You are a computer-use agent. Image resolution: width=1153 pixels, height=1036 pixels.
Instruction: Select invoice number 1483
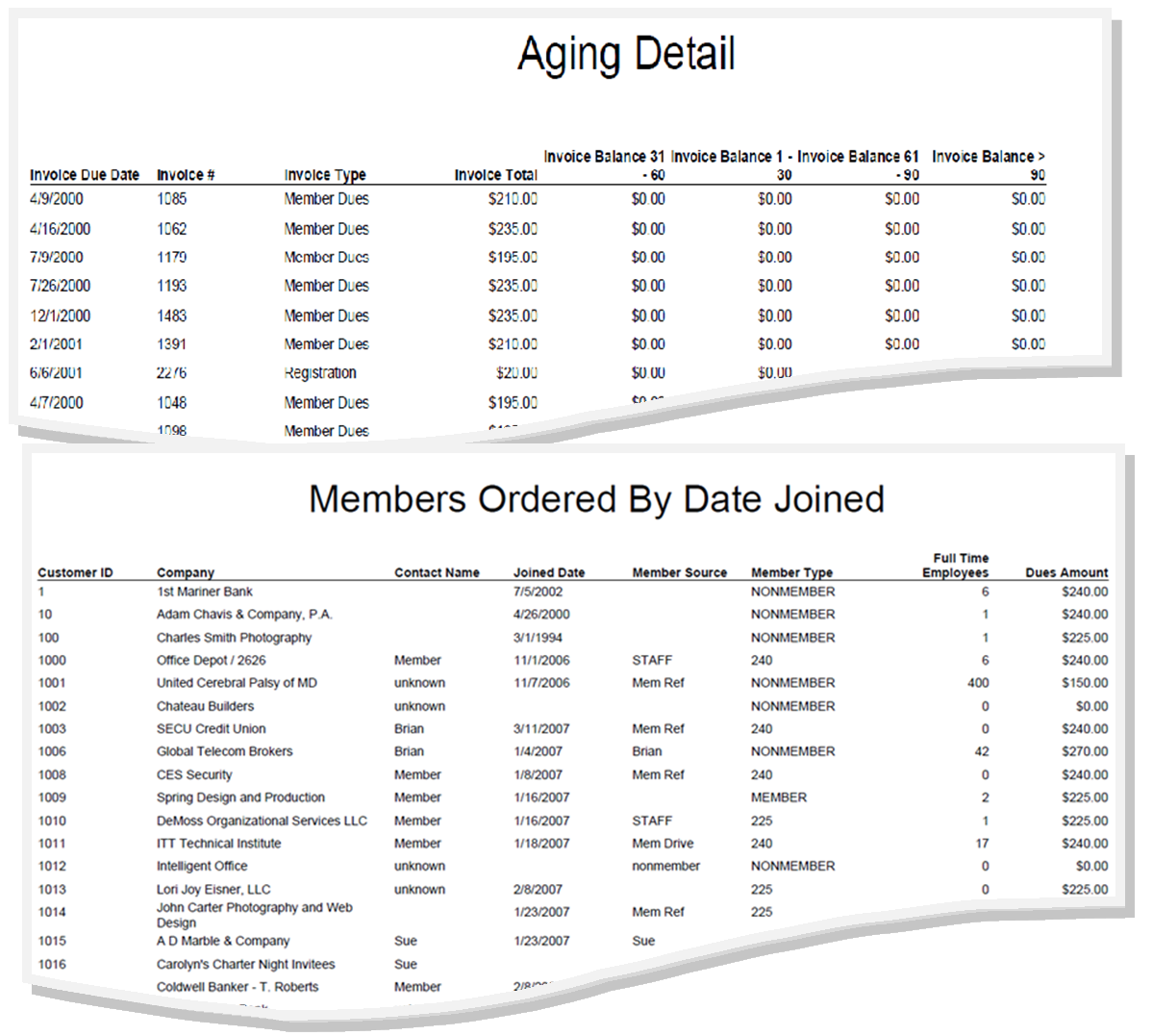171,316
